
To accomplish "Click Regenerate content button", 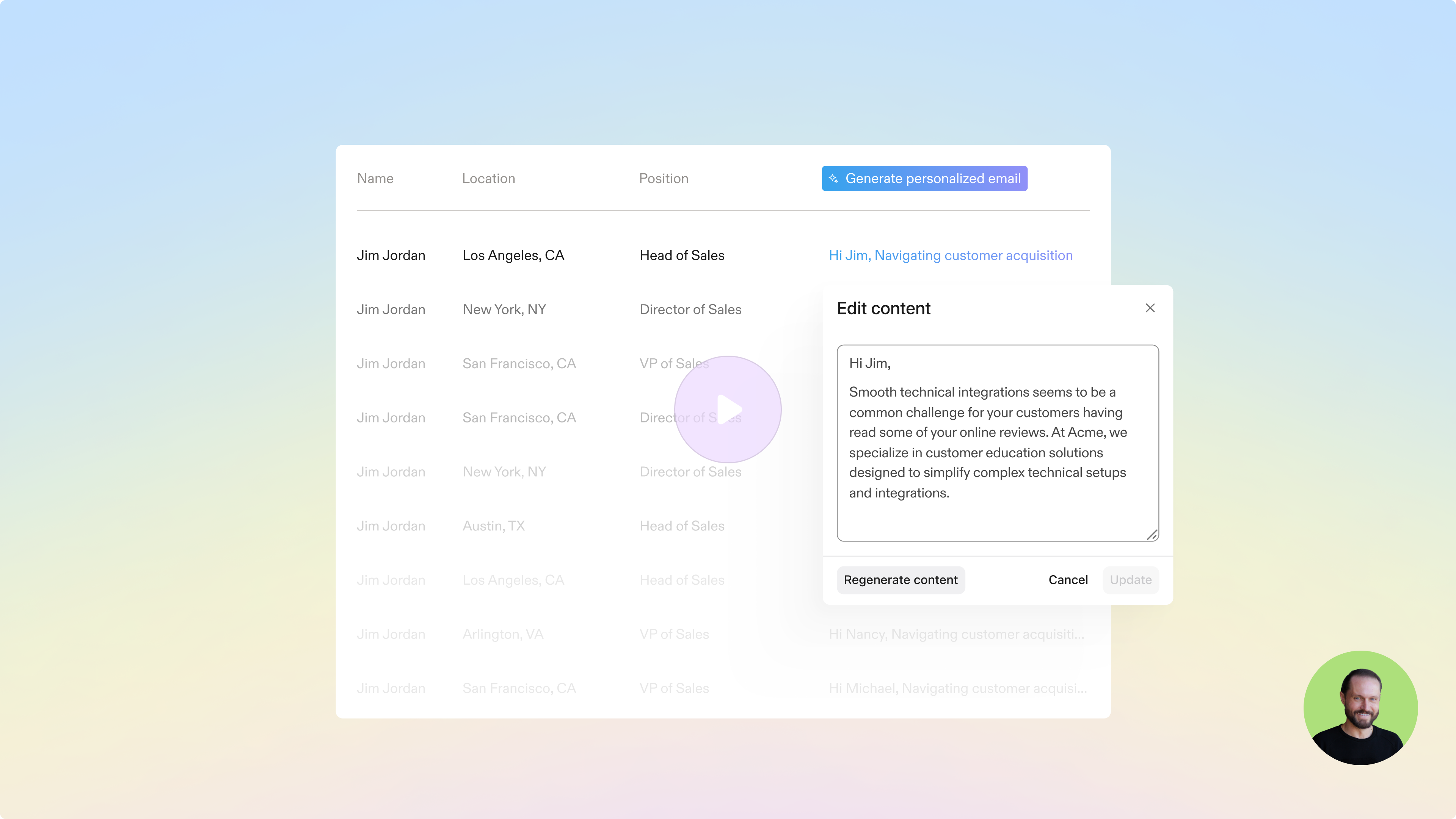I will pyautogui.click(x=901, y=580).
